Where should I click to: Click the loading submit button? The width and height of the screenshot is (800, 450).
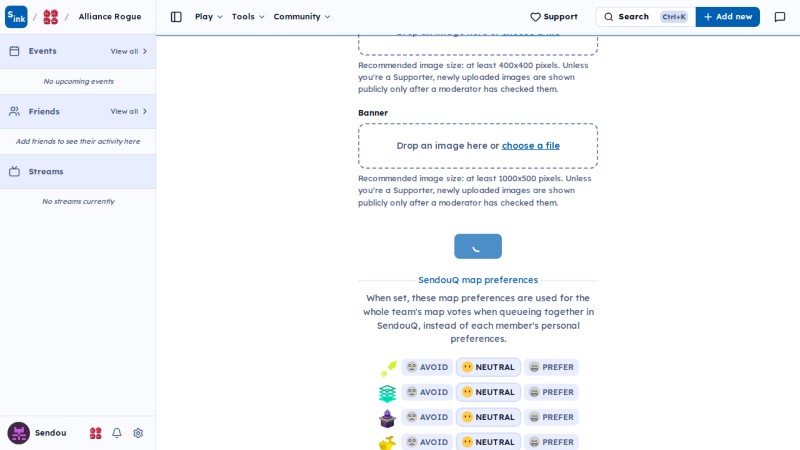(x=478, y=246)
